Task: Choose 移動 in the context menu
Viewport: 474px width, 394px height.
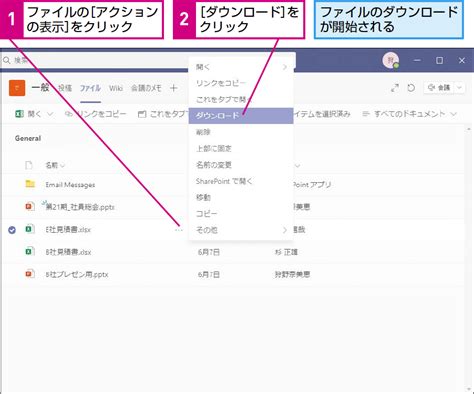Action: [241, 197]
